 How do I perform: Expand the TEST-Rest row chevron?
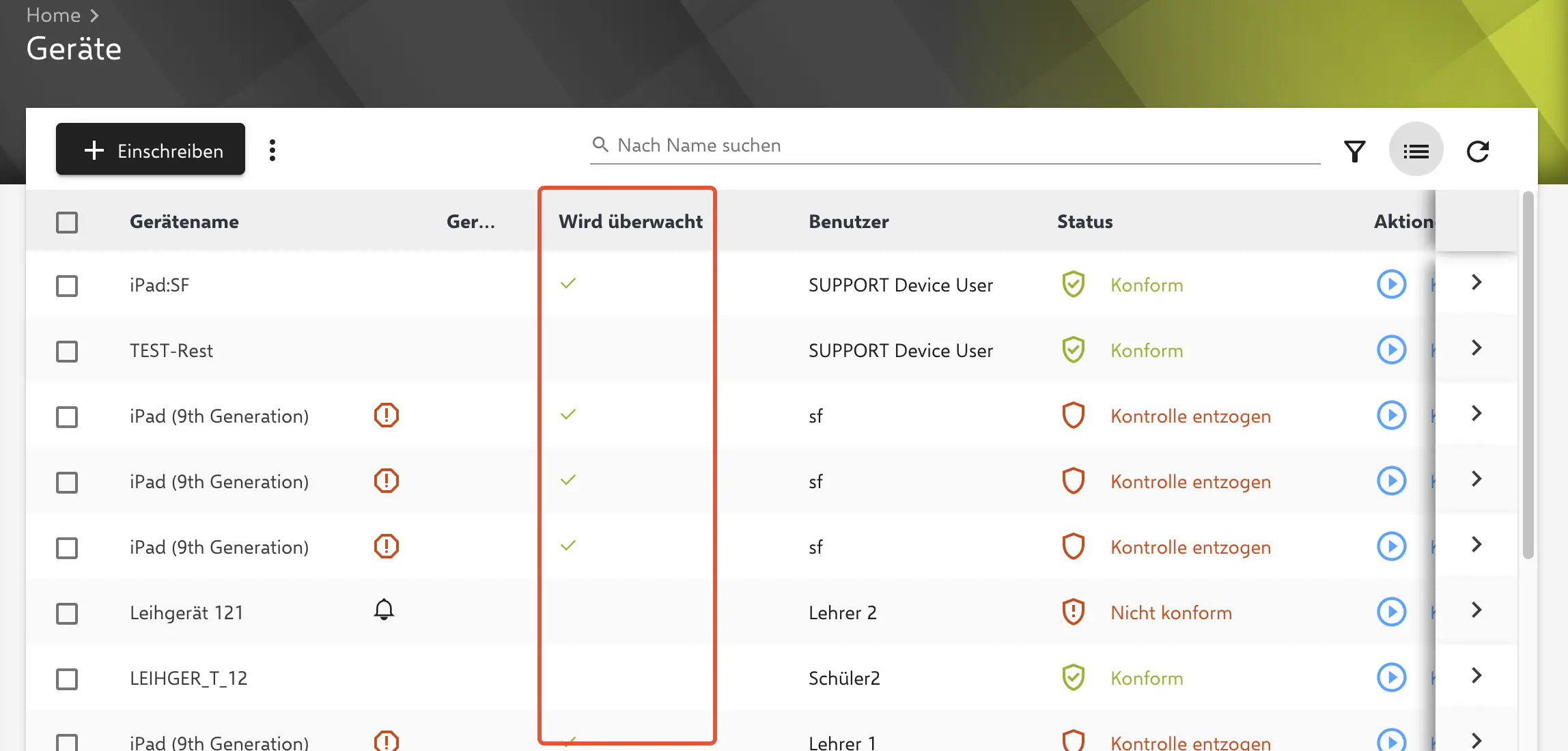click(x=1476, y=348)
